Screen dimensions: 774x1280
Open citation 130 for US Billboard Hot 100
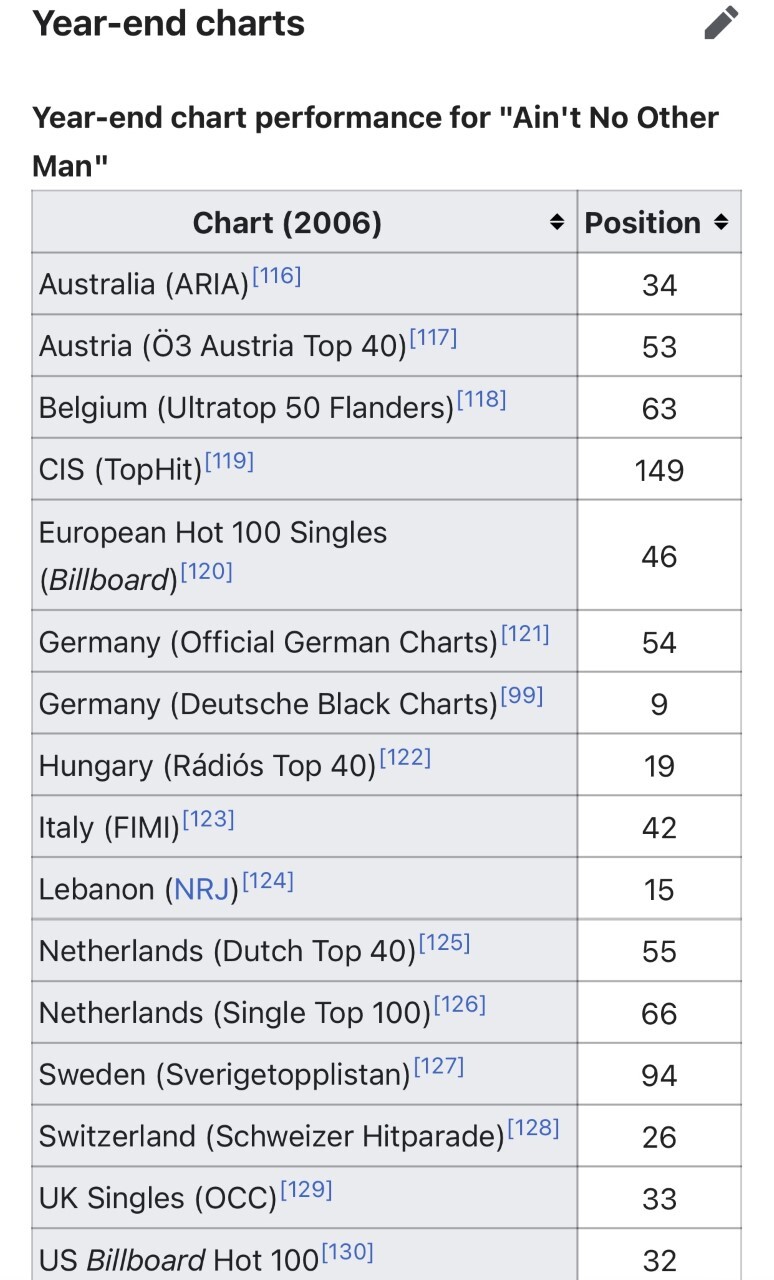pyautogui.click(x=348, y=1252)
